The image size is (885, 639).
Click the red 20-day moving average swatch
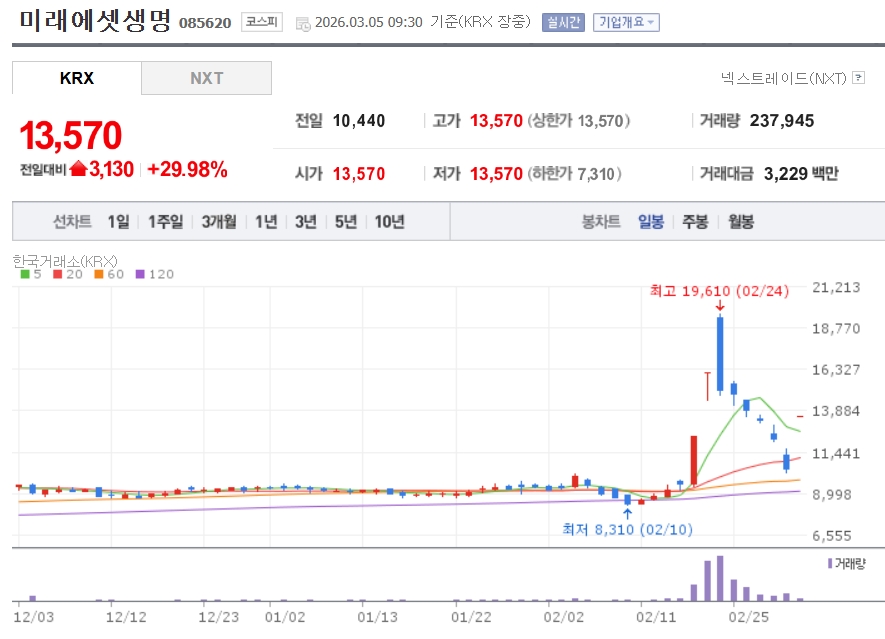coord(57,274)
